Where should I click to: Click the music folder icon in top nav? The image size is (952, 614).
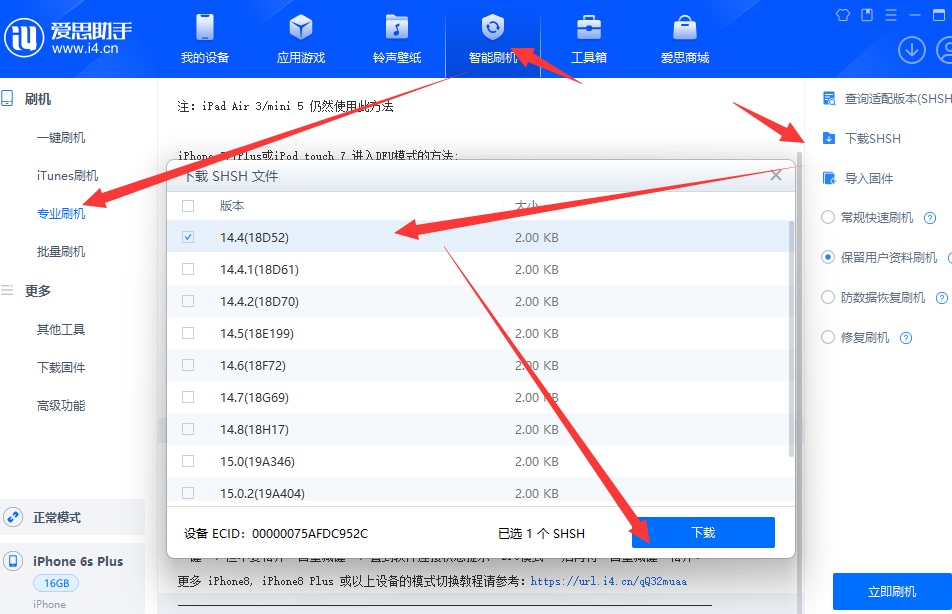pyautogui.click(x=396, y=27)
